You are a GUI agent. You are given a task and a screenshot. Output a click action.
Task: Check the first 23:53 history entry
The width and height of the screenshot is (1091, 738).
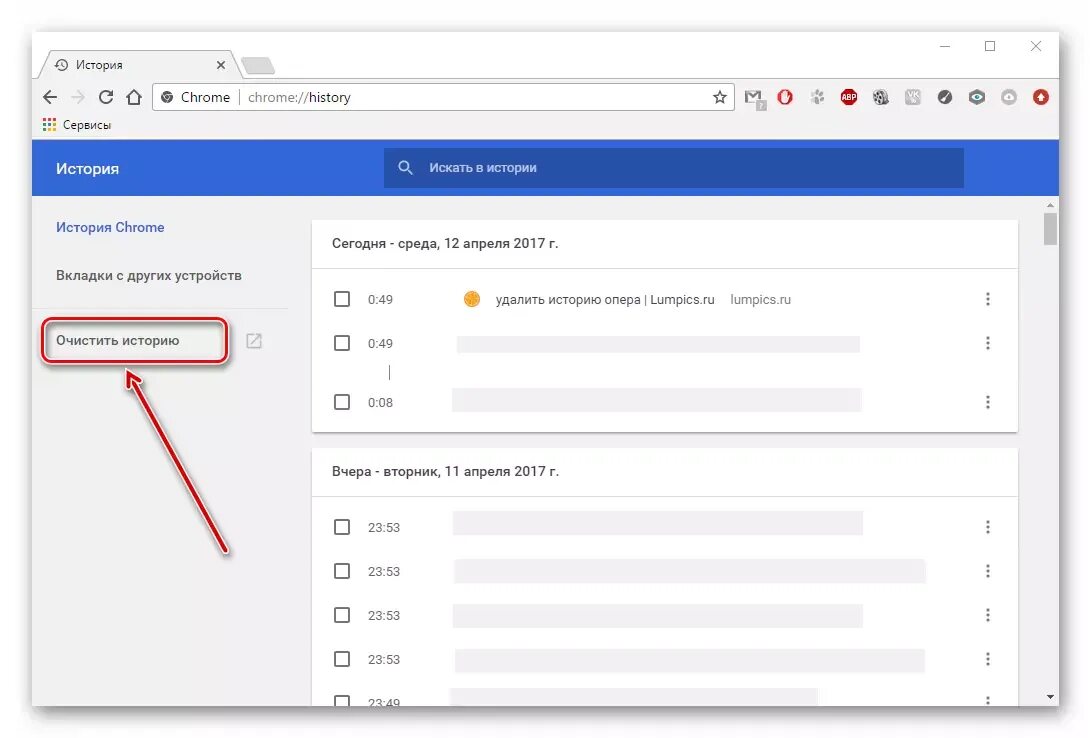click(x=342, y=527)
